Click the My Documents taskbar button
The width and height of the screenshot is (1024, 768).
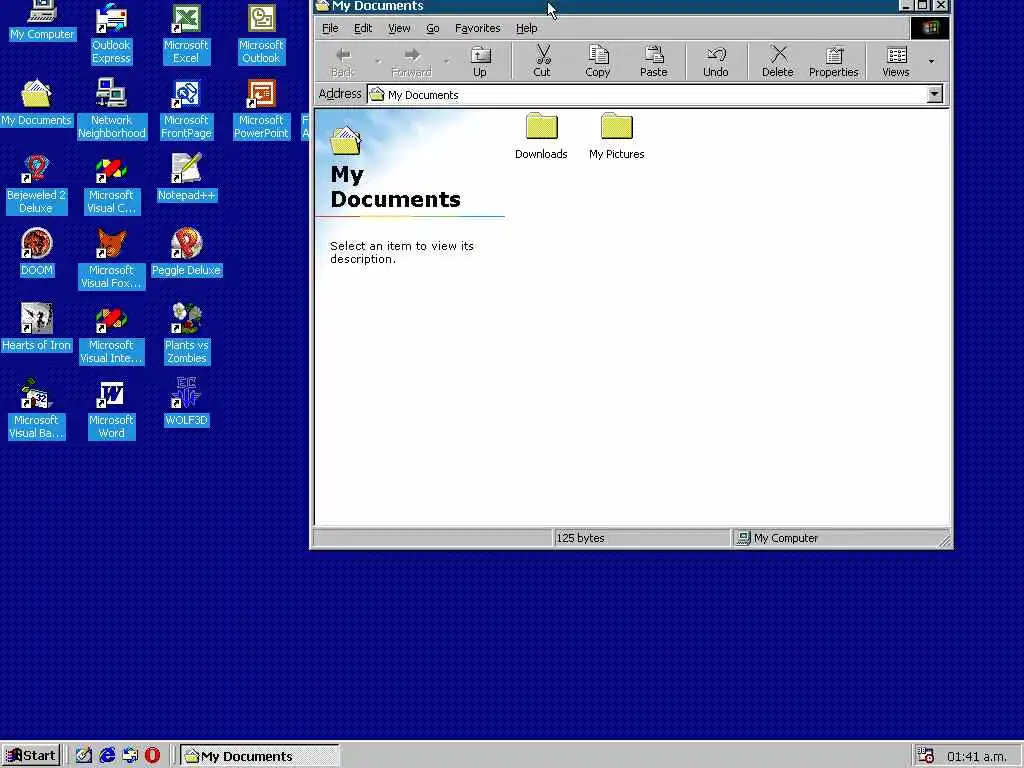click(x=259, y=756)
